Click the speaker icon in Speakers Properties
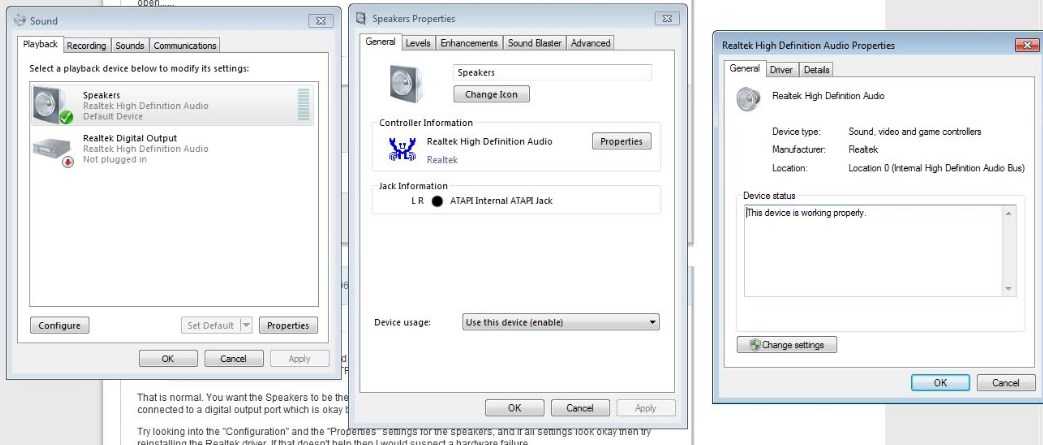The image size is (1043, 445). point(406,84)
